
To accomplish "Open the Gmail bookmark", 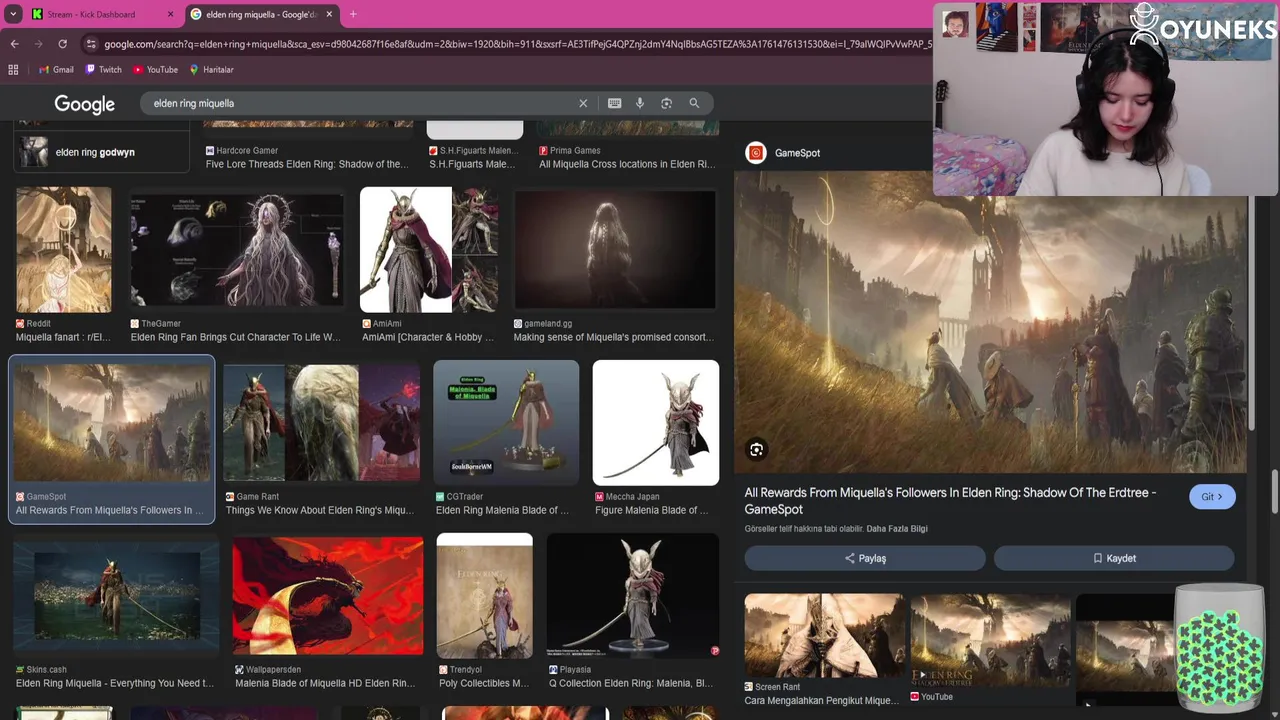I will coord(56,70).
